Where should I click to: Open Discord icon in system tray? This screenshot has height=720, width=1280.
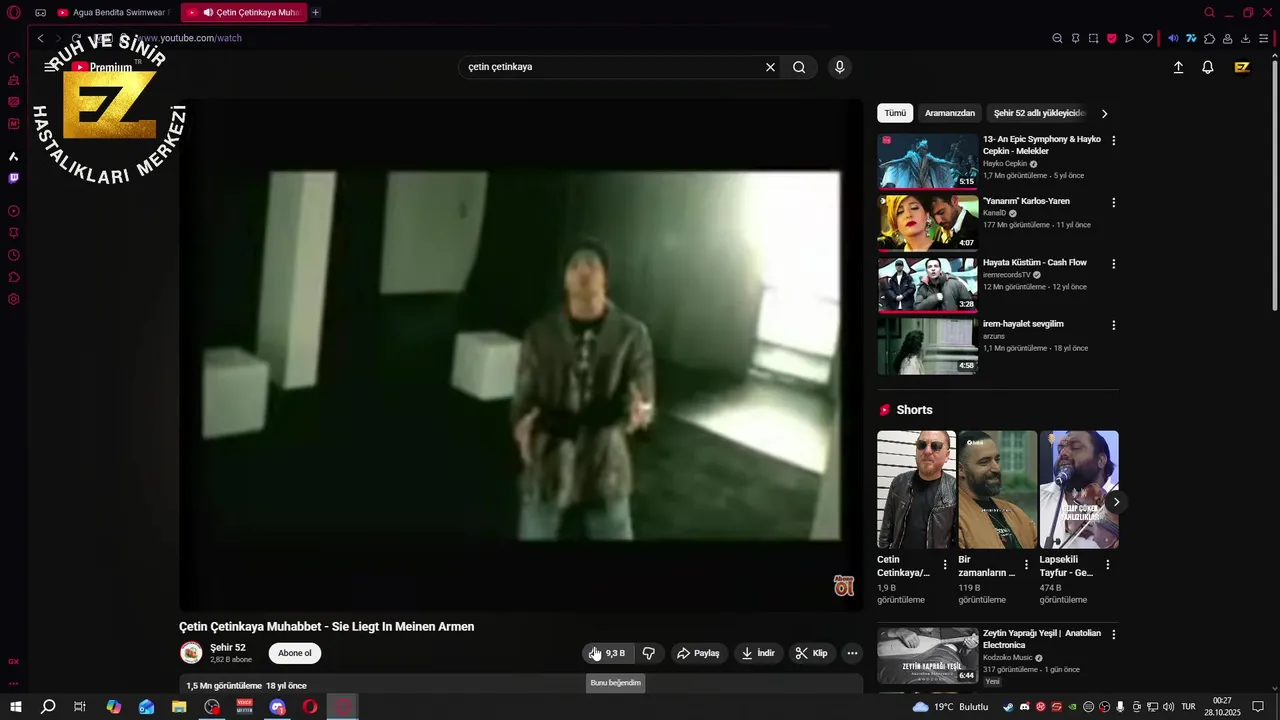(1024, 707)
